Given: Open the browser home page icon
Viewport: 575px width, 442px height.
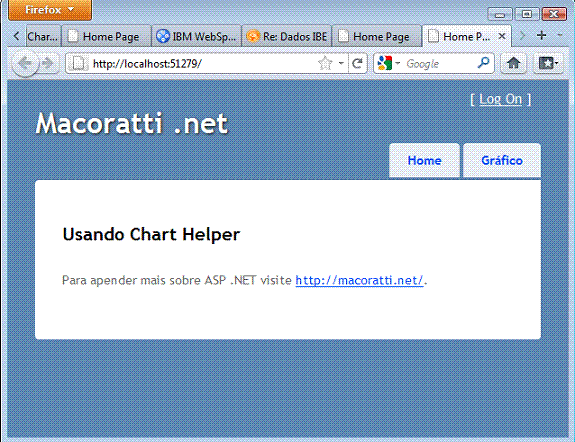Looking at the screenshot, I should tap(513, 63).
